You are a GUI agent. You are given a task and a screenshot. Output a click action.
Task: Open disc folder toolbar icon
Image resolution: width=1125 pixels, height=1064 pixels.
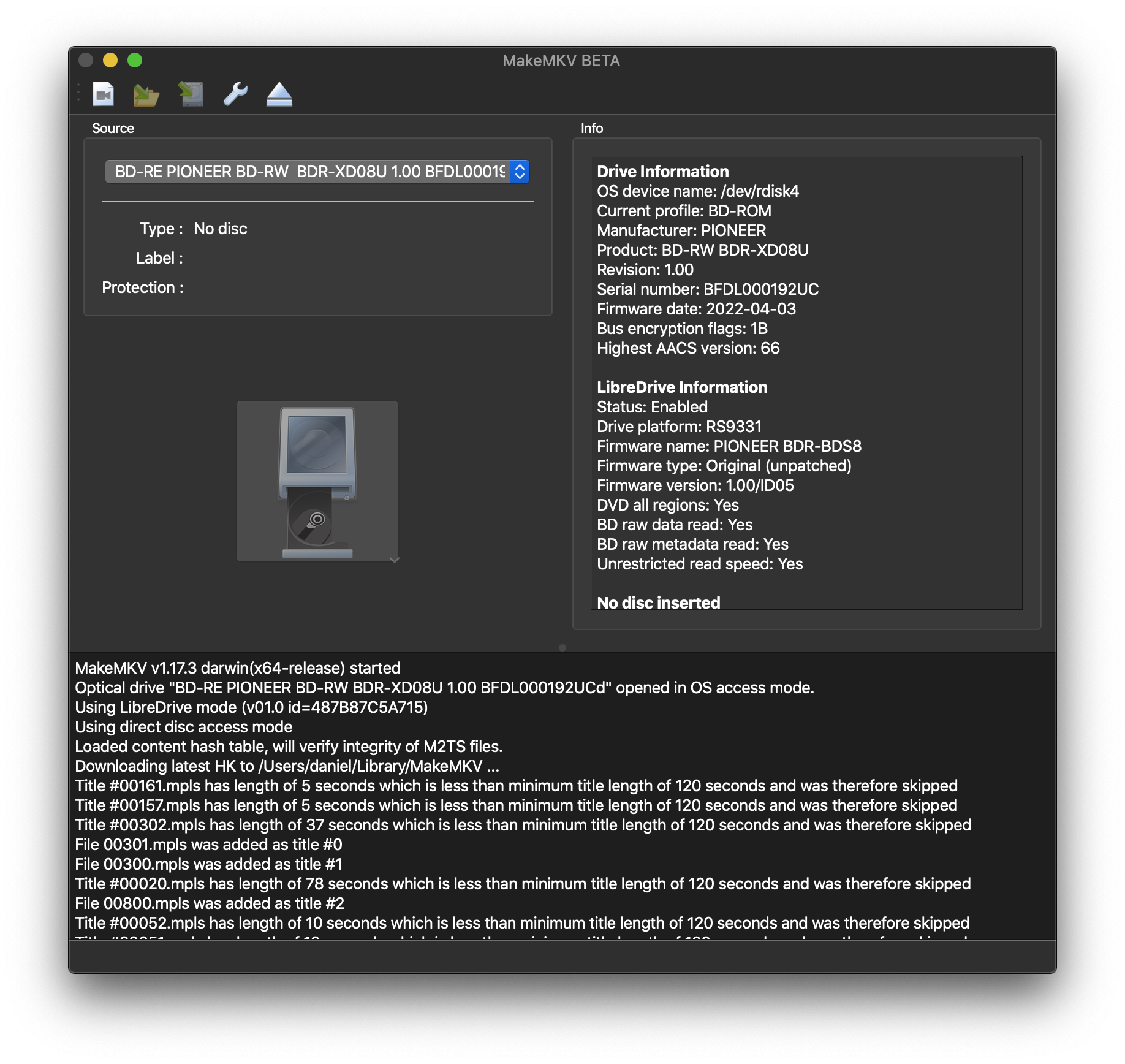tap(146, 94)
